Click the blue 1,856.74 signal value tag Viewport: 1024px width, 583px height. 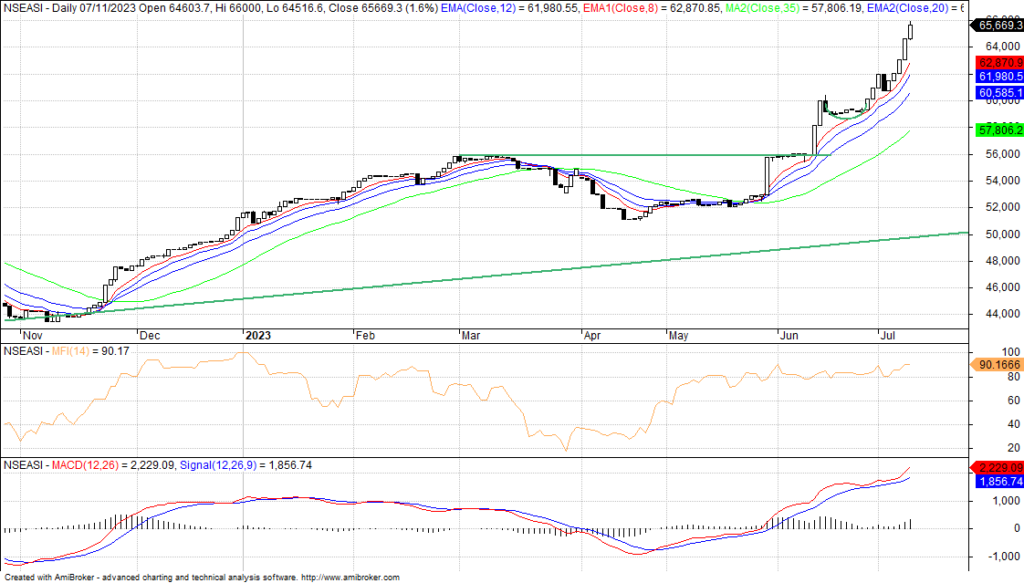point(997,481)
